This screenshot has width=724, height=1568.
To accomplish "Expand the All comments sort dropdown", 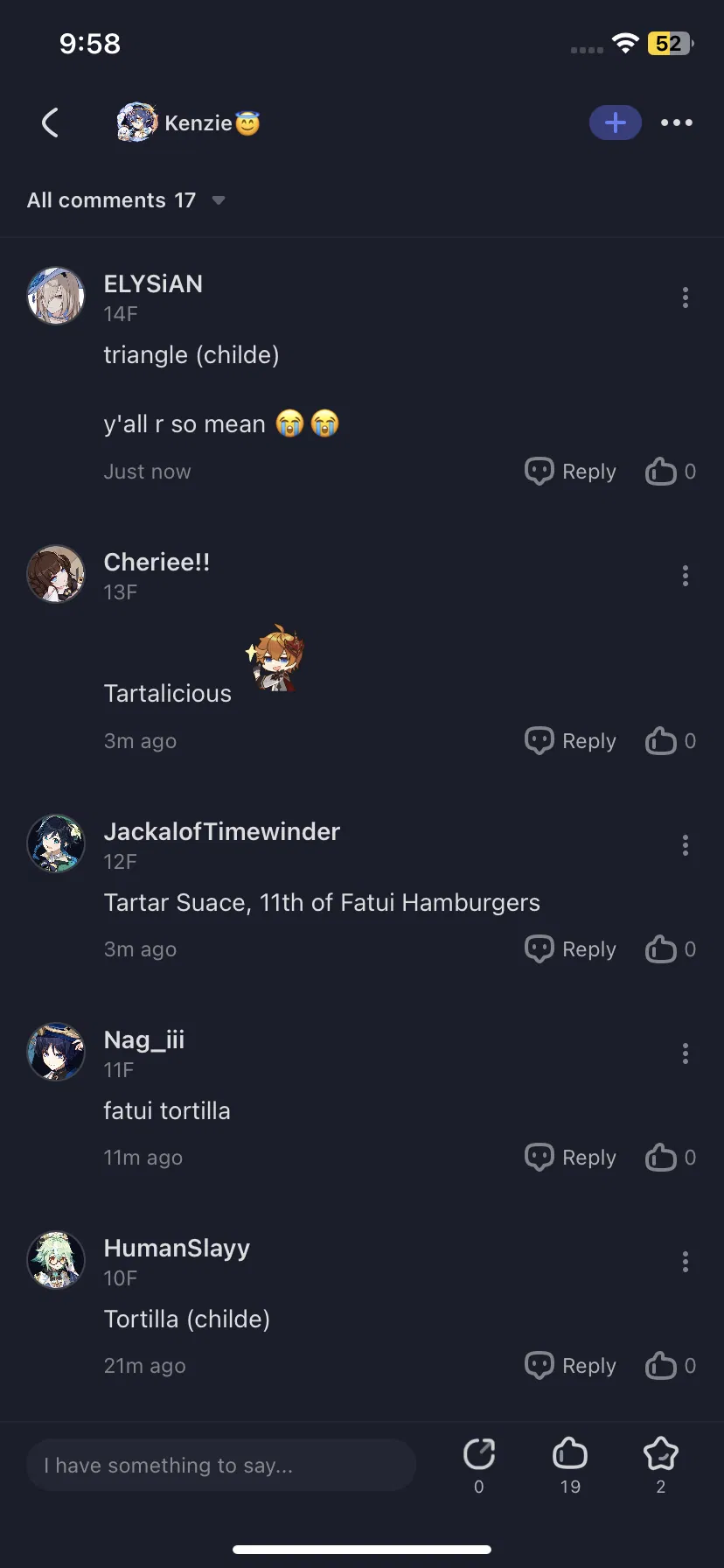I will click(x=219, y=200).
